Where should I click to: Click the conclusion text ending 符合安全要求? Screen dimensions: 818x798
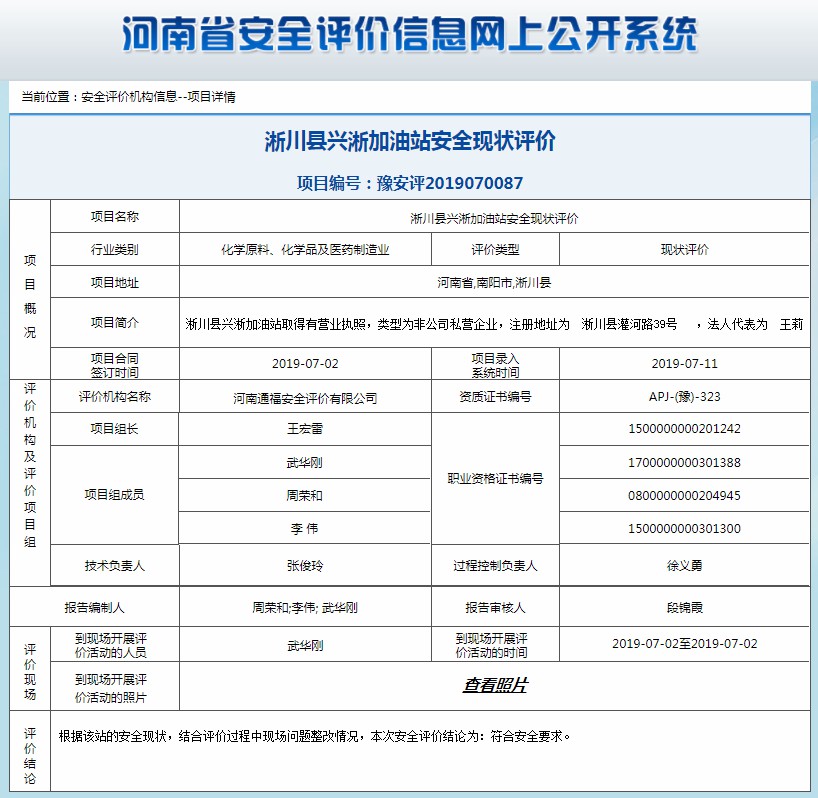[315, 736]
